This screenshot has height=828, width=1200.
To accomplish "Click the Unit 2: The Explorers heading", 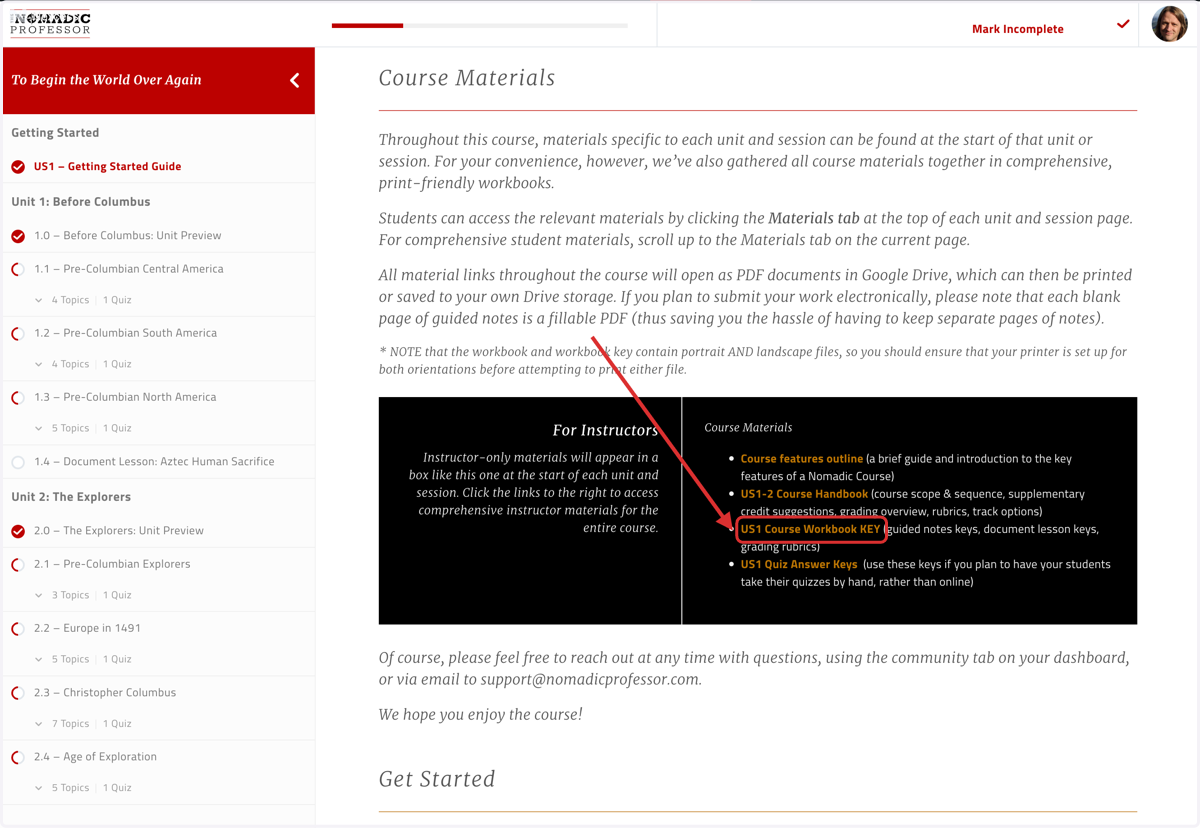I will (71, 496).
